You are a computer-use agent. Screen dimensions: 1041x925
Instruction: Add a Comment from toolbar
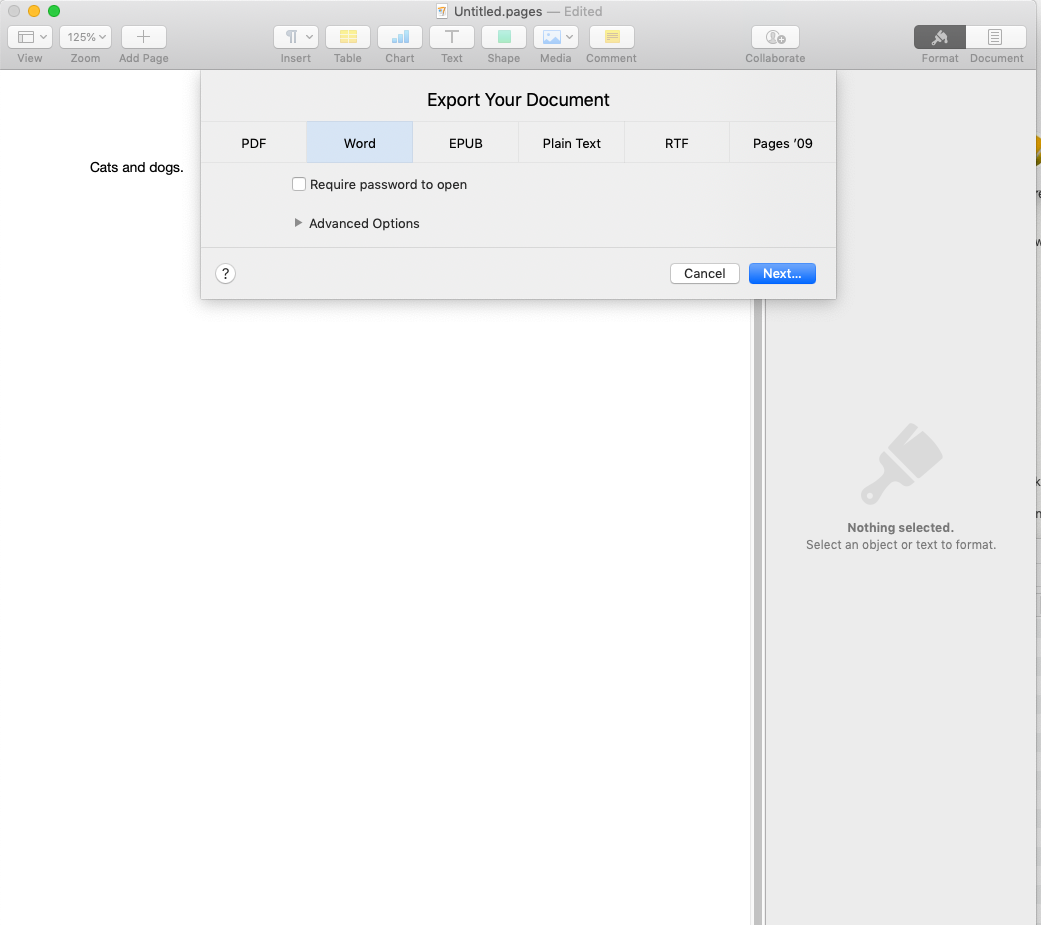611,37
